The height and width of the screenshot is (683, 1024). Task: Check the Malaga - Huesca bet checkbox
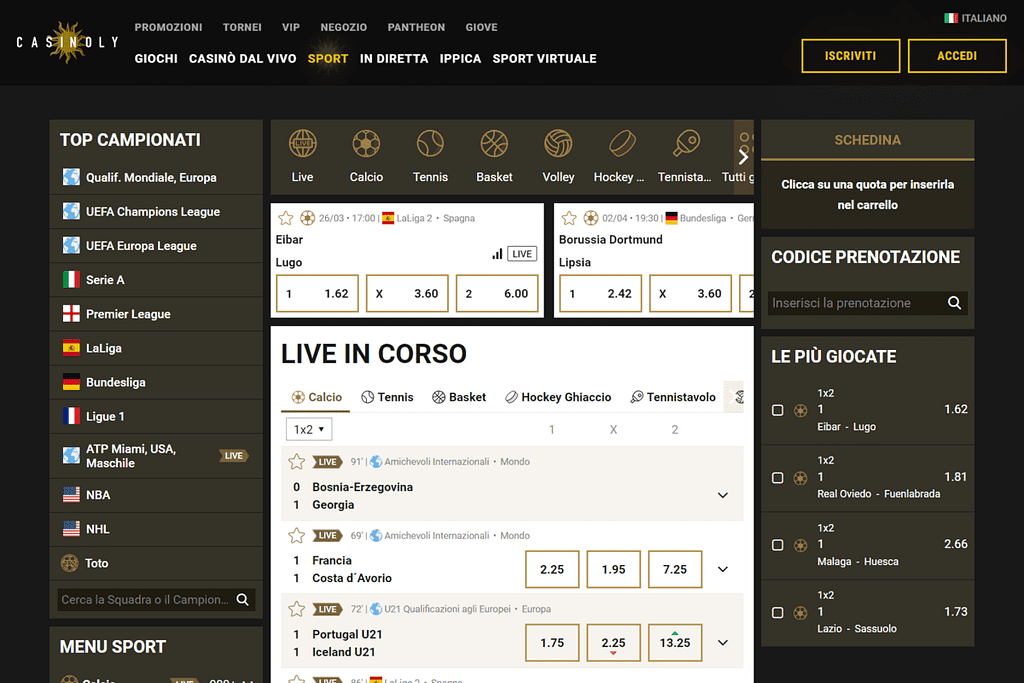coord(777,545)
